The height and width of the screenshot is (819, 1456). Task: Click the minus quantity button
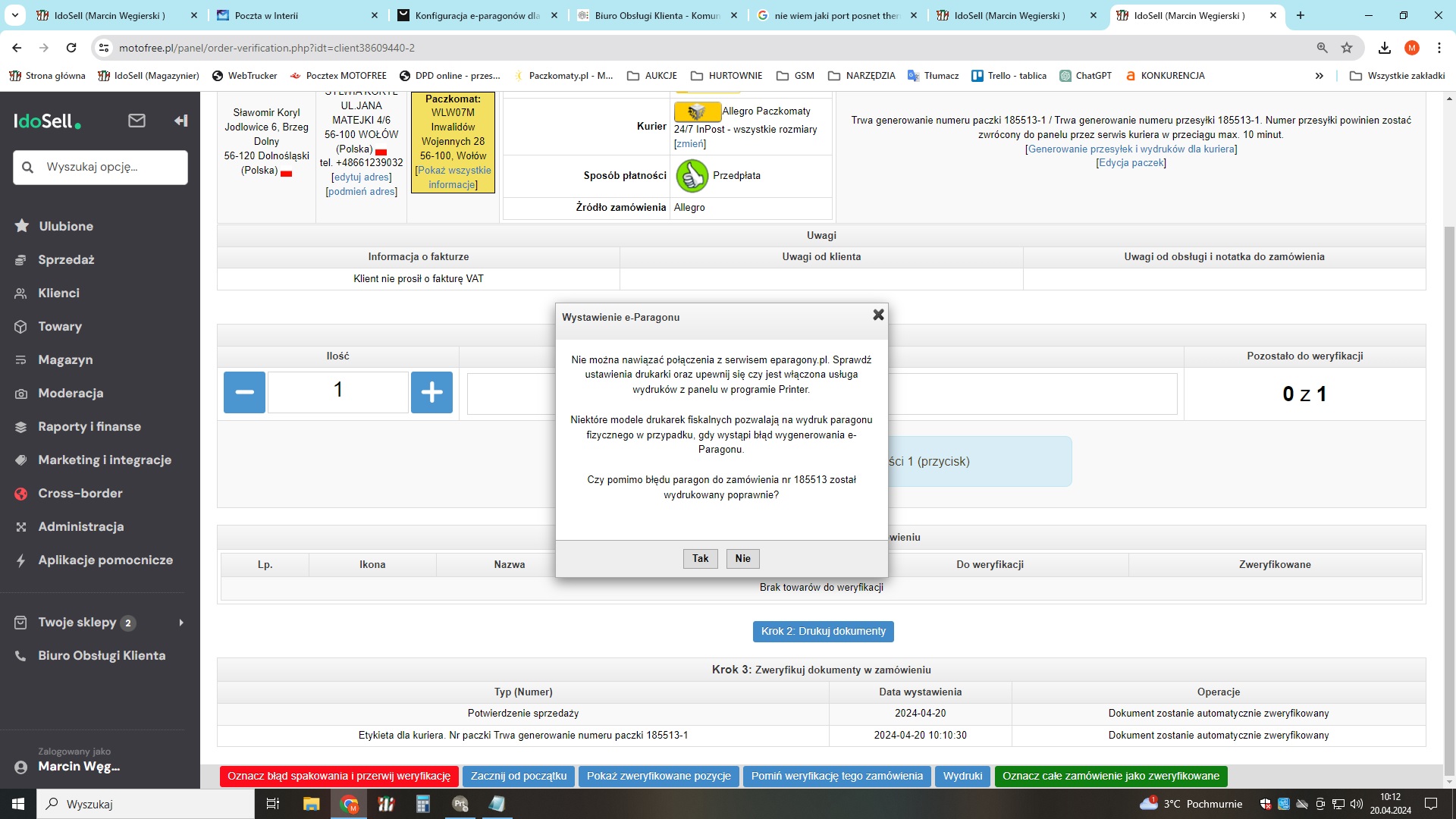tap(244, 392)
